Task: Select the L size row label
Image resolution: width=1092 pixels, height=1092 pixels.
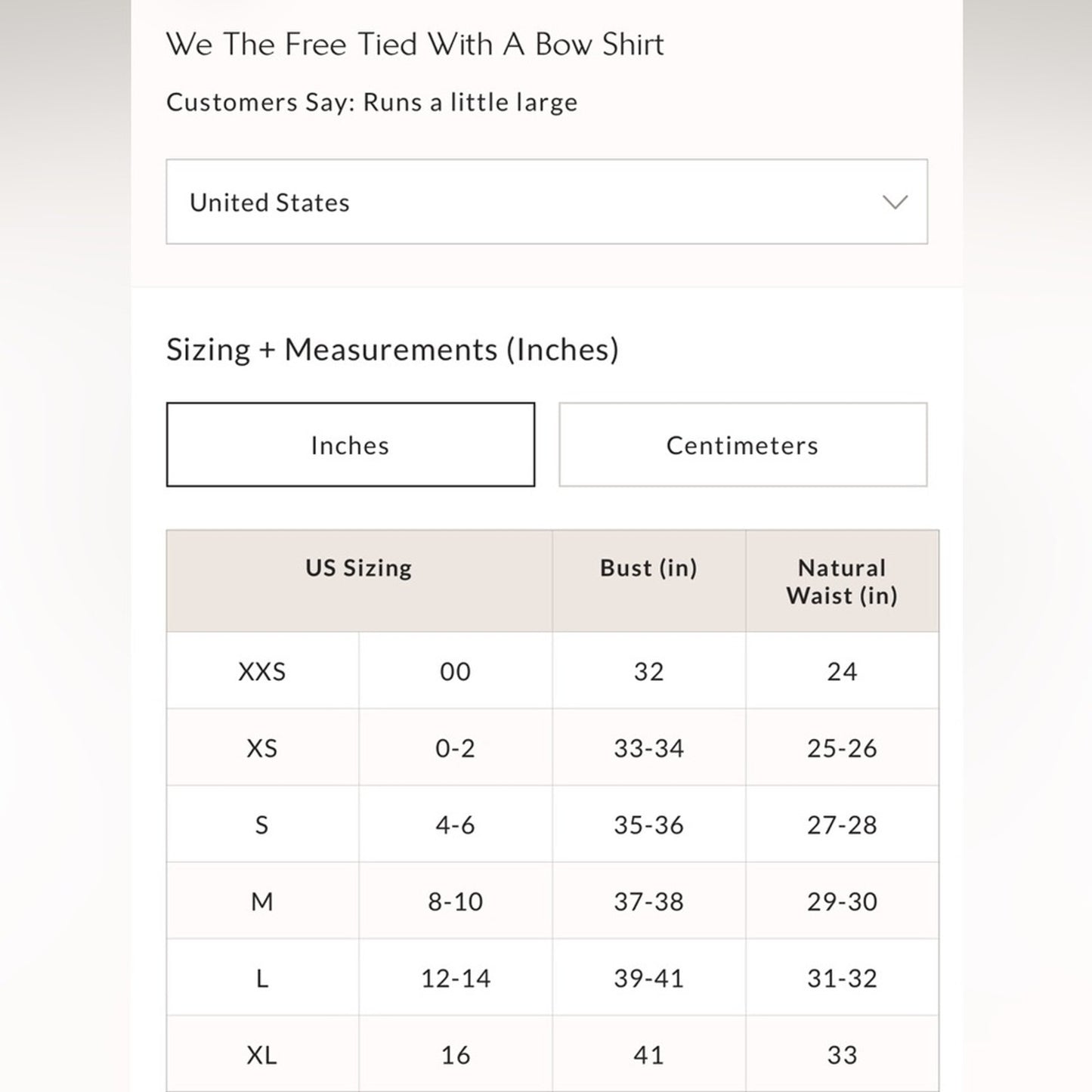Action: coord(262,979)
